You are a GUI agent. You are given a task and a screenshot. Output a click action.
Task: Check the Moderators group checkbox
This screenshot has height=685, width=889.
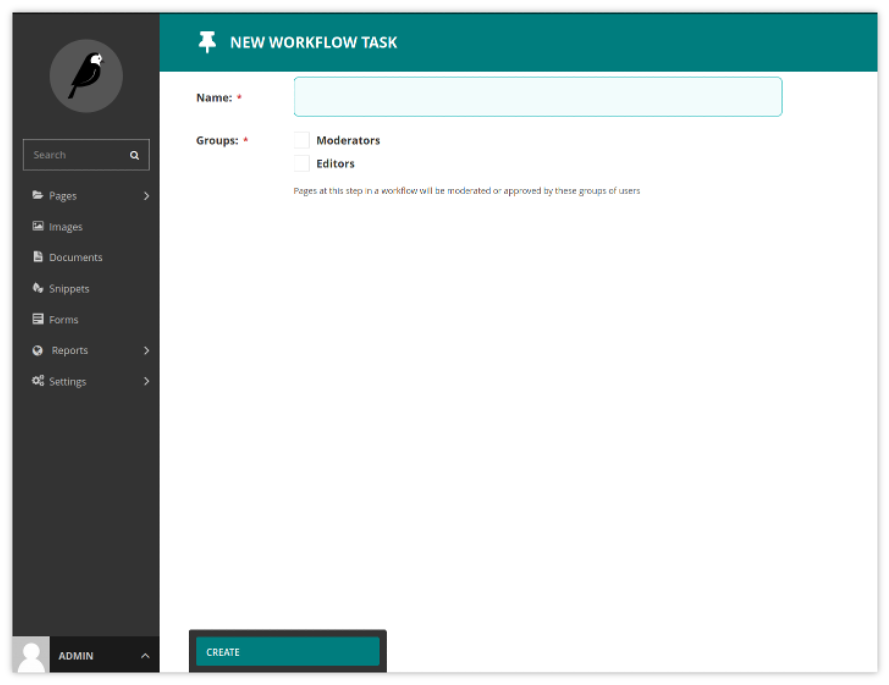302,140
